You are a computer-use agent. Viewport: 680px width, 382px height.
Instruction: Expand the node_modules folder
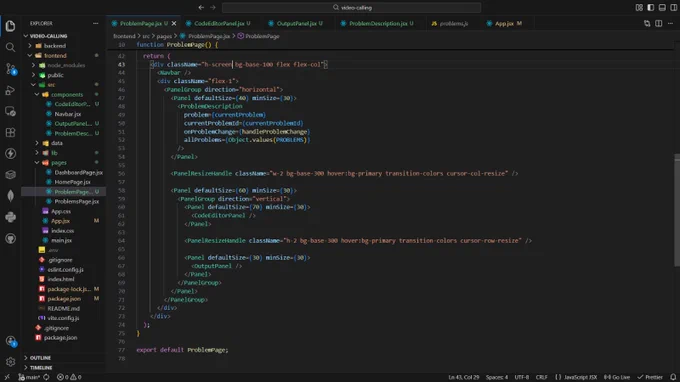[x=33, y=65]
